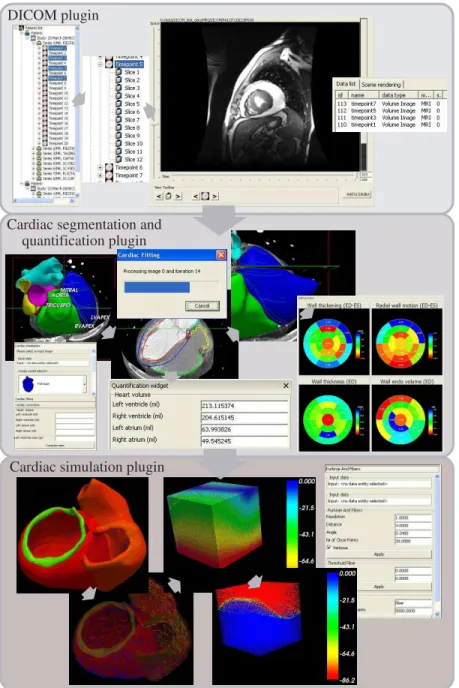Select Slice 4 in the timepoint tree
Viewport: 459px width, 688px height.
tap(132, 96)
